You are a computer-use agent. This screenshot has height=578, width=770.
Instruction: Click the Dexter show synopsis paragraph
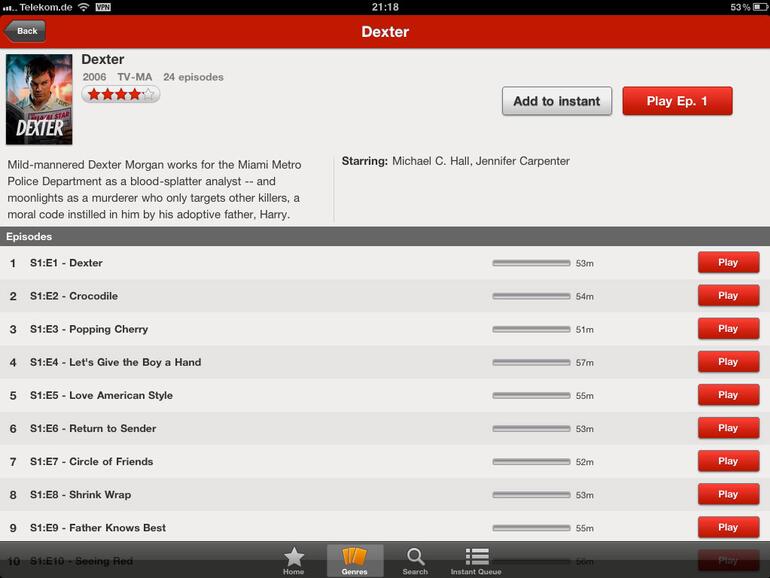154,190
